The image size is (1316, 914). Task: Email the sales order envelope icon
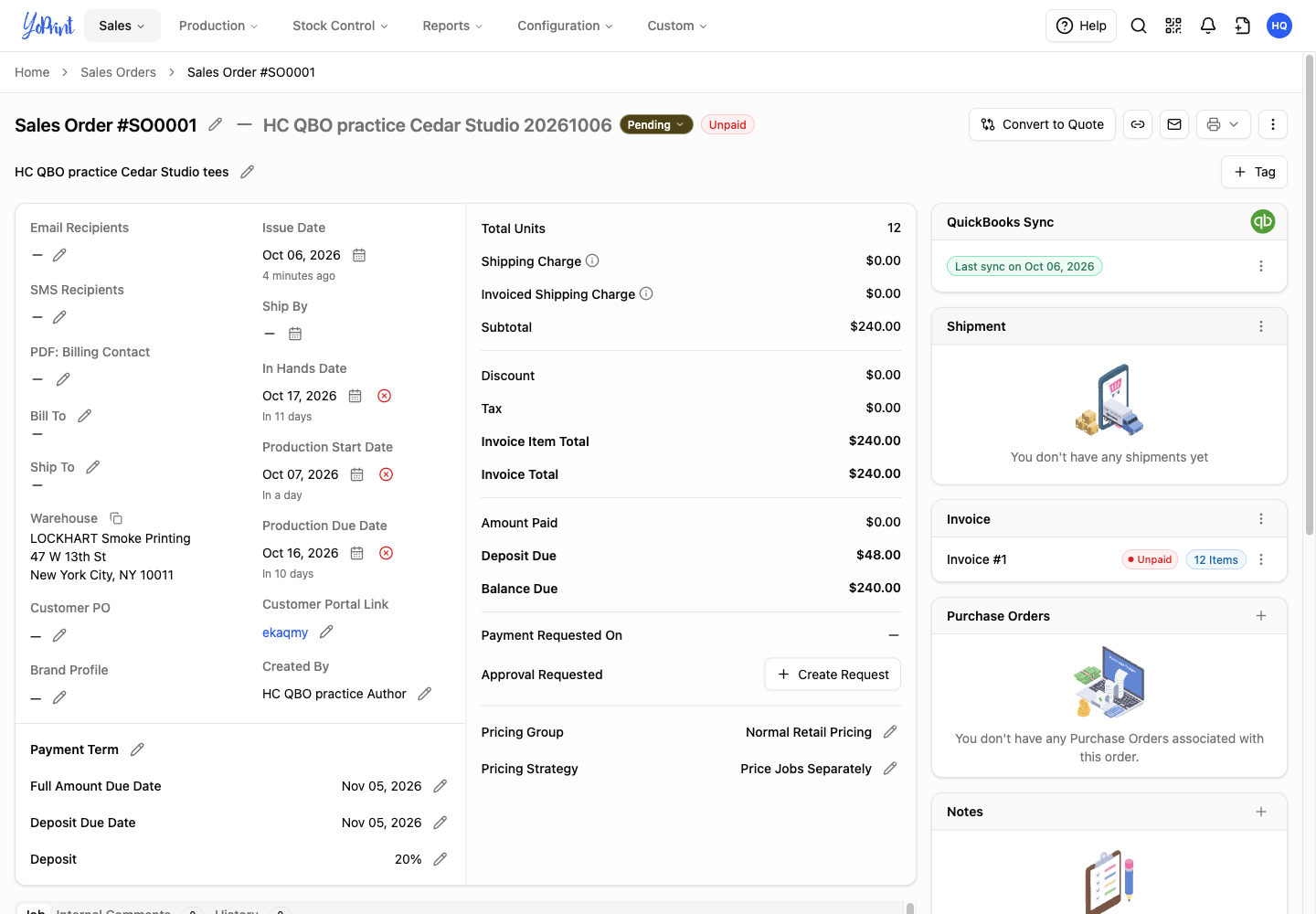pyautogui.click(x=1174, y=124)
